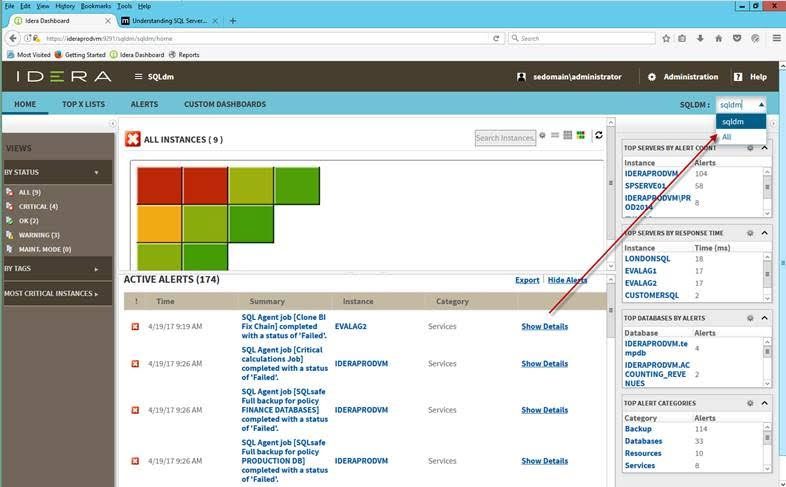The image size is (786, 487).
Task: Open the Bookmarks menu in menu bar
Action: coord(96,6)
